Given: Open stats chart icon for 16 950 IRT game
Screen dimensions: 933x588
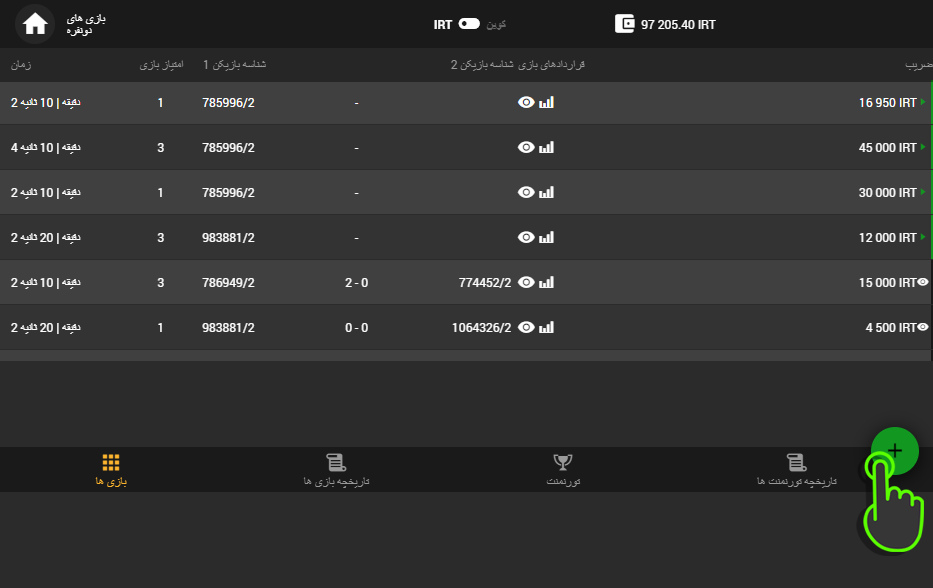Looking at the screenshot, I should point(546,103).
